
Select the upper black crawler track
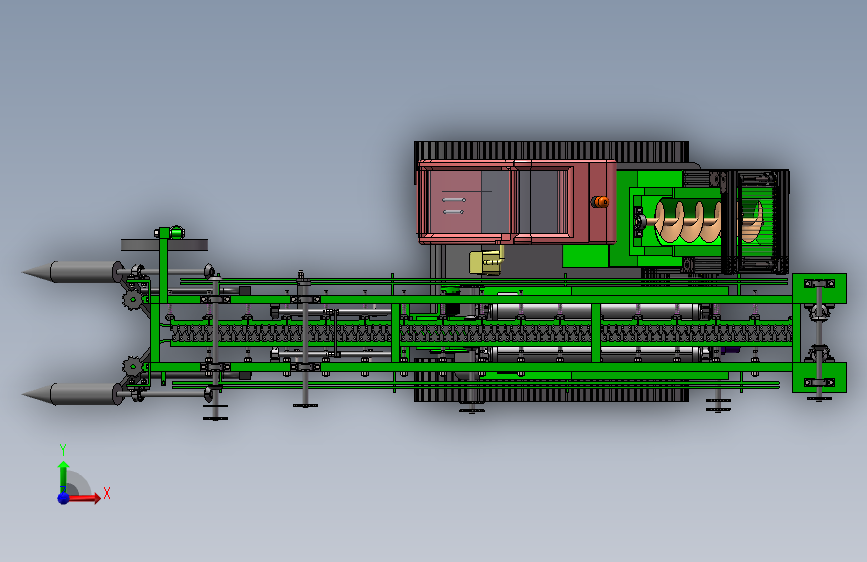[551, 150]
